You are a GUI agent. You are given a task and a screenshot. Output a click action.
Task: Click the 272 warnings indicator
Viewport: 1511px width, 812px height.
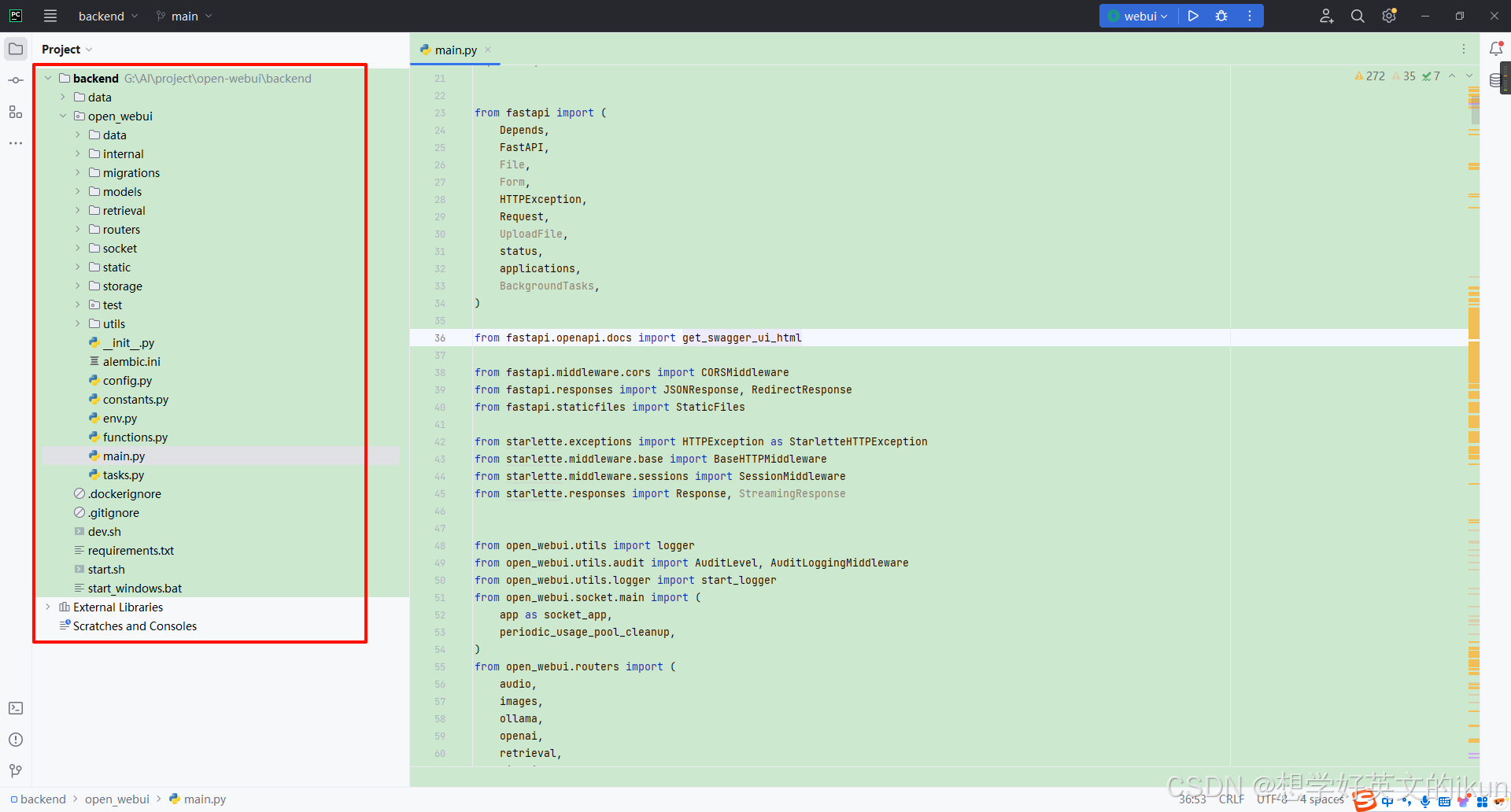click(x=1369, y=76)
